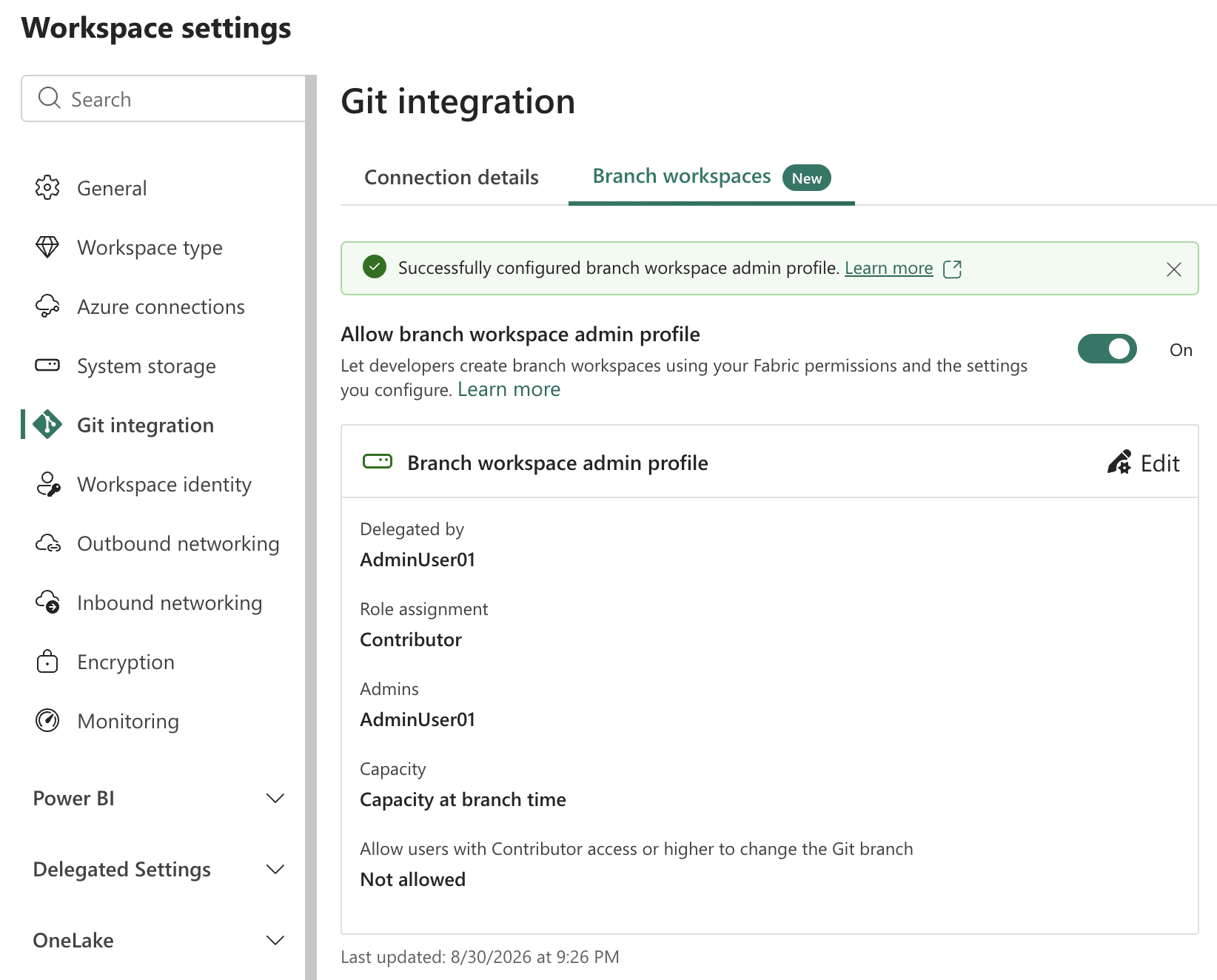The image size is (1217, 980).
Task: Switch to the Connection details tab
Action: [x=452, y=178]
